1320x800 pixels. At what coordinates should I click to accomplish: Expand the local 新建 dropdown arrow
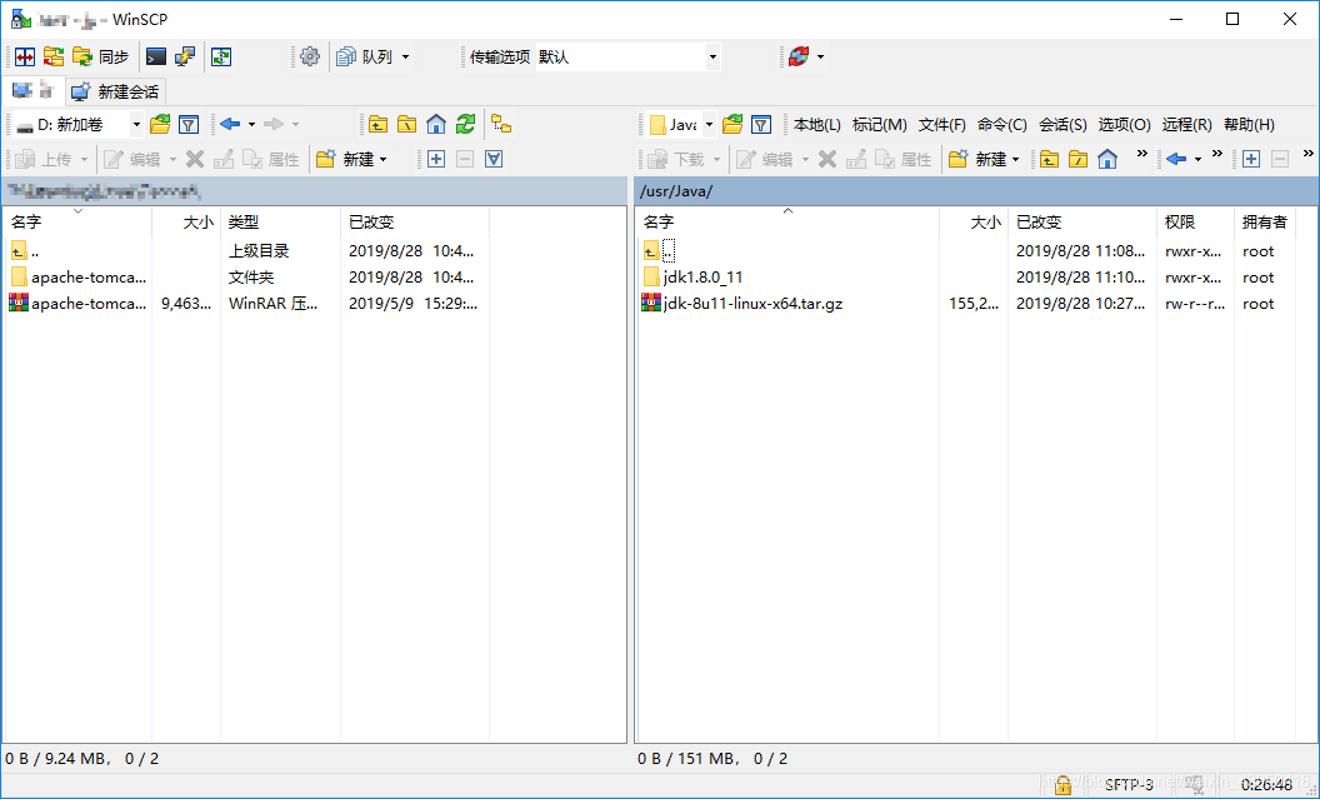pyautogui.click(x=383, y=159)
